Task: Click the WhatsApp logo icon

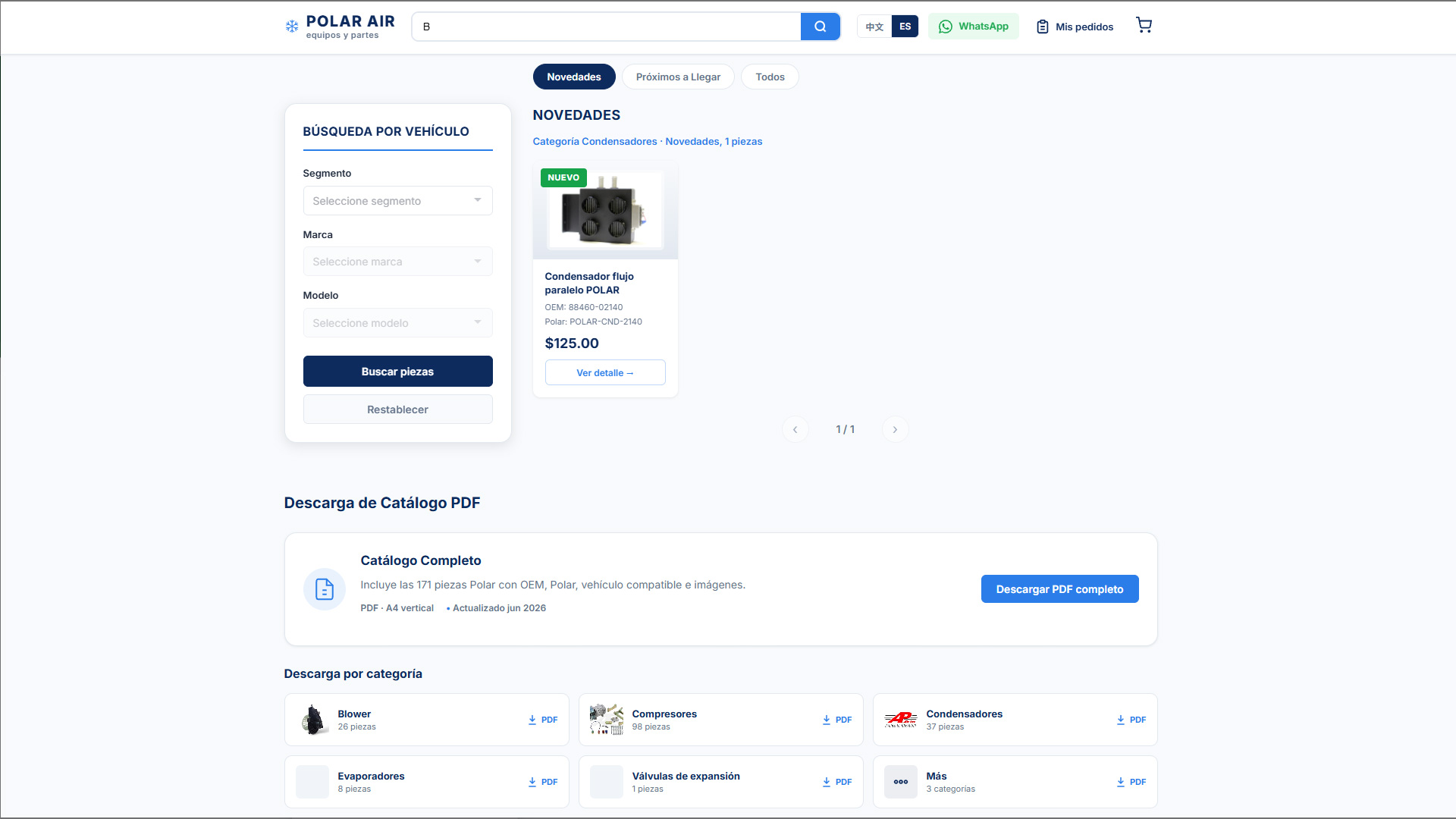Action: [946, 27]
